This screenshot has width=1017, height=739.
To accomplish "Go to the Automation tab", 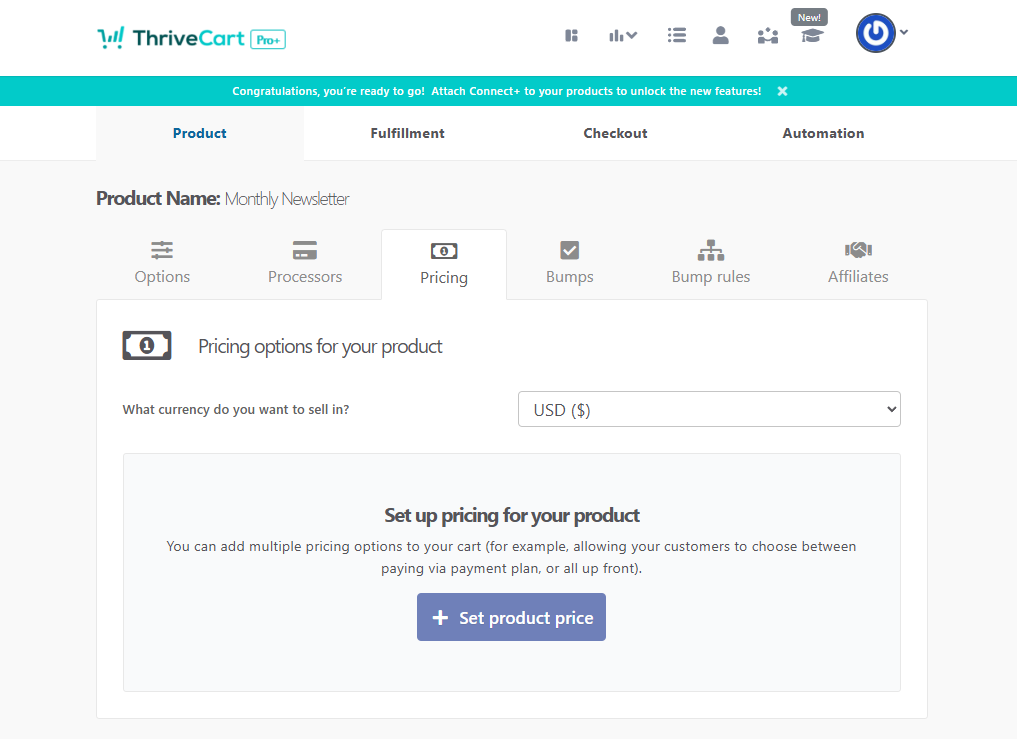I will [x=823, y=133].
